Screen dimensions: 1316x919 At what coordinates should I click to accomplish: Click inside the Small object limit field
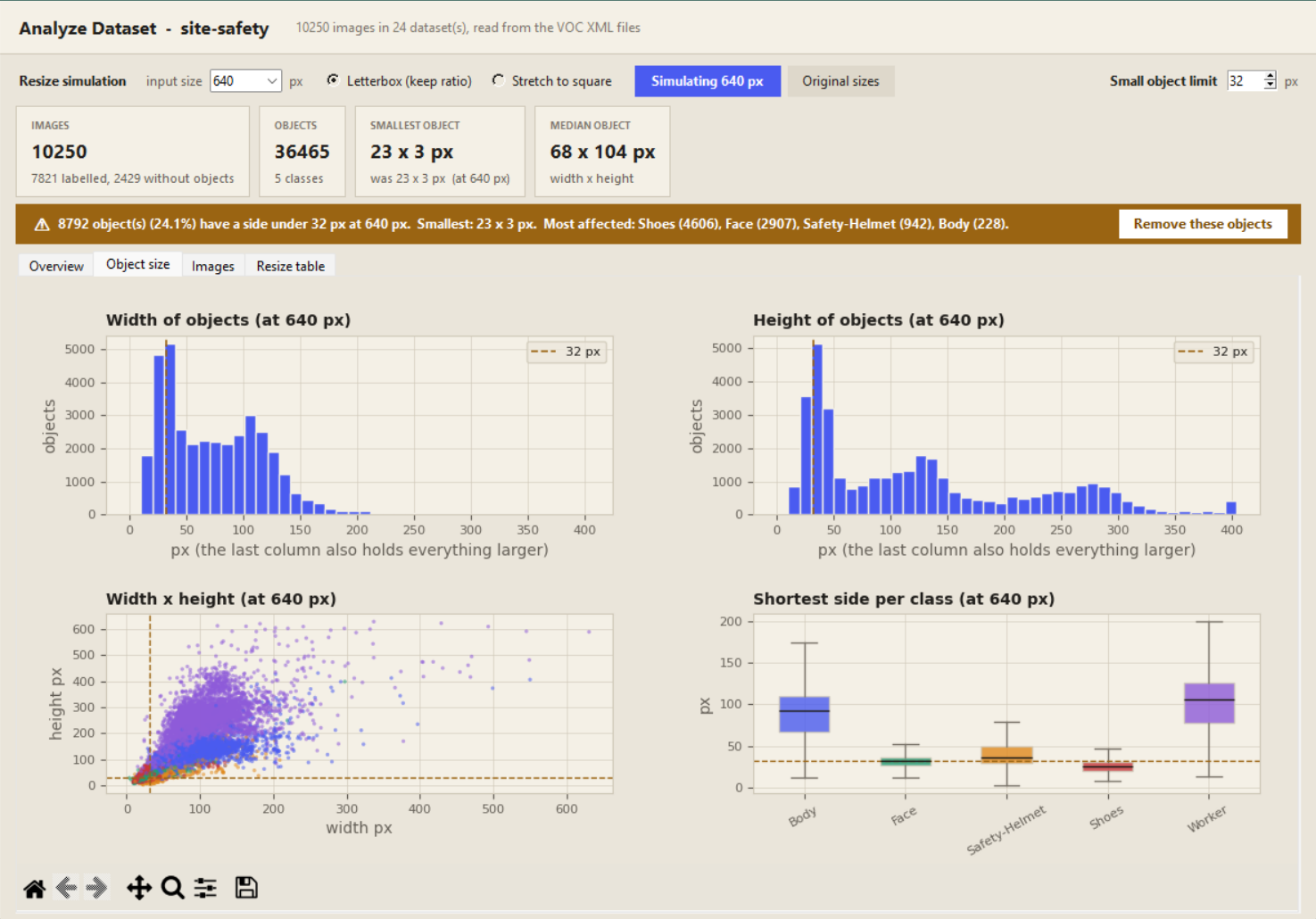pyautogui.click(x=1245, y=81)
